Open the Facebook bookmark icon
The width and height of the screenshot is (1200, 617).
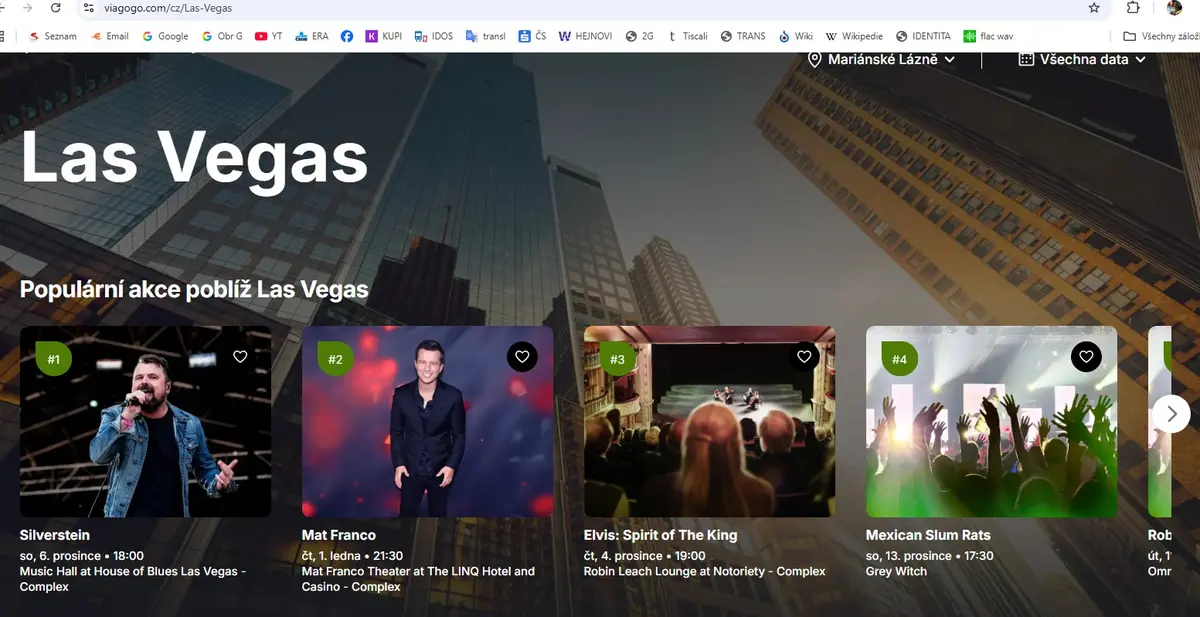coord(346,36)
